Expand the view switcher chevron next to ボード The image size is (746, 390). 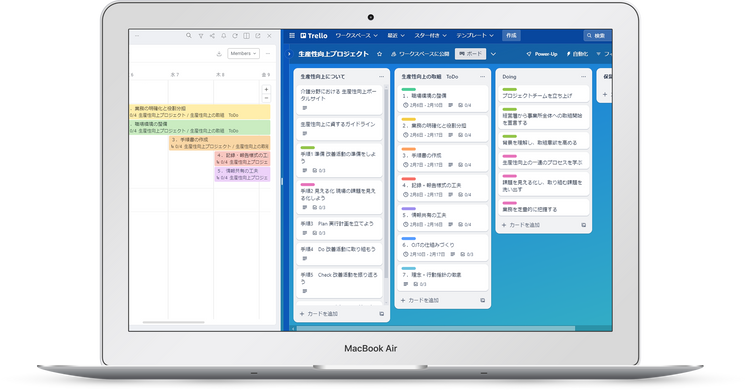point(493,54)
